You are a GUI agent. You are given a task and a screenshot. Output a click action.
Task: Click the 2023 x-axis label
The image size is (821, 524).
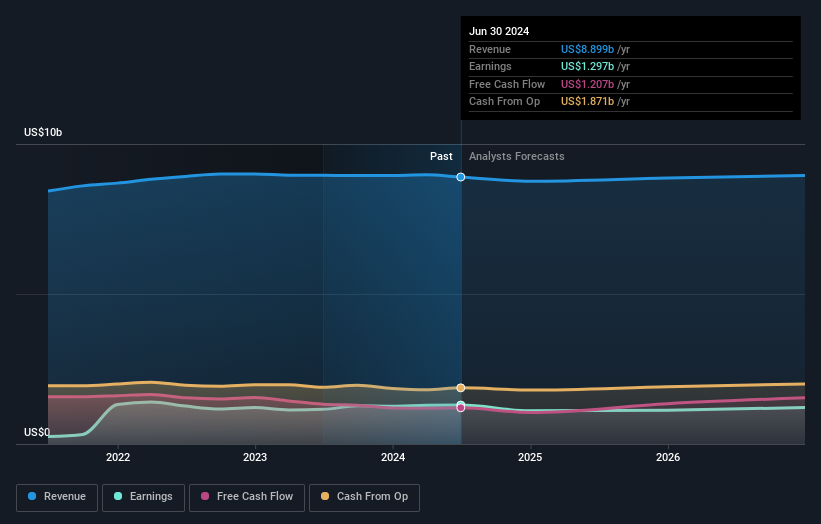coord(255,457)
